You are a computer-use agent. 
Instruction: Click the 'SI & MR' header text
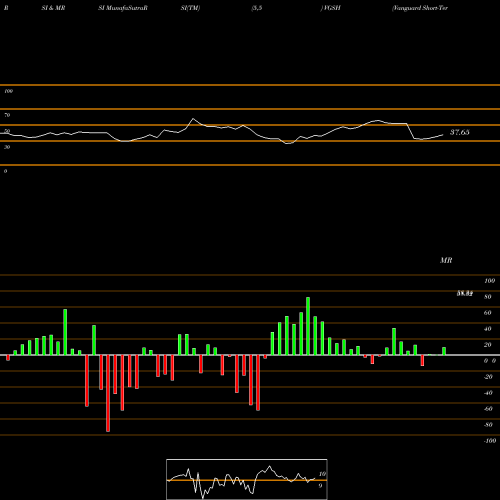click(53, 8)
